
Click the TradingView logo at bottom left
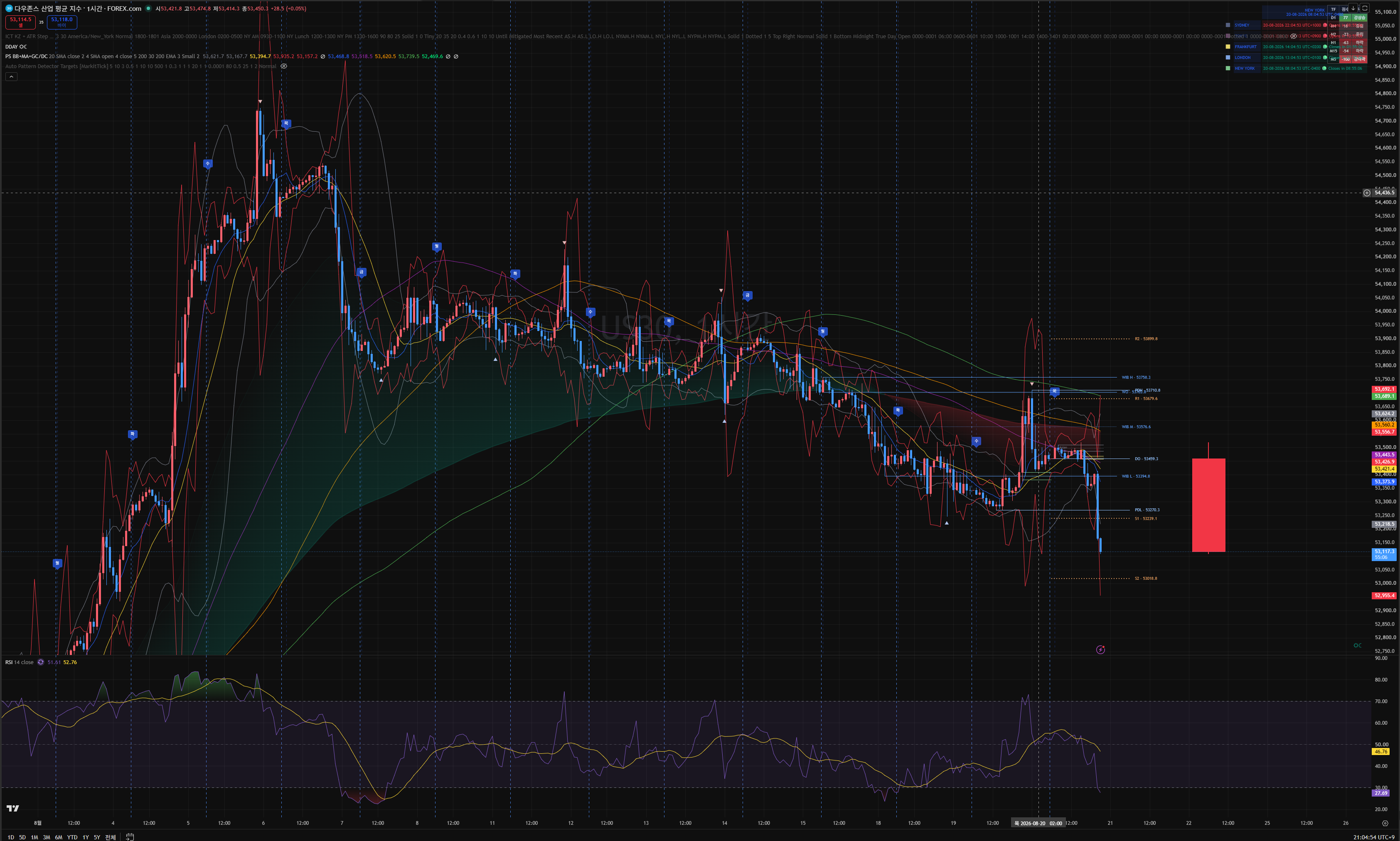point(12,808)
